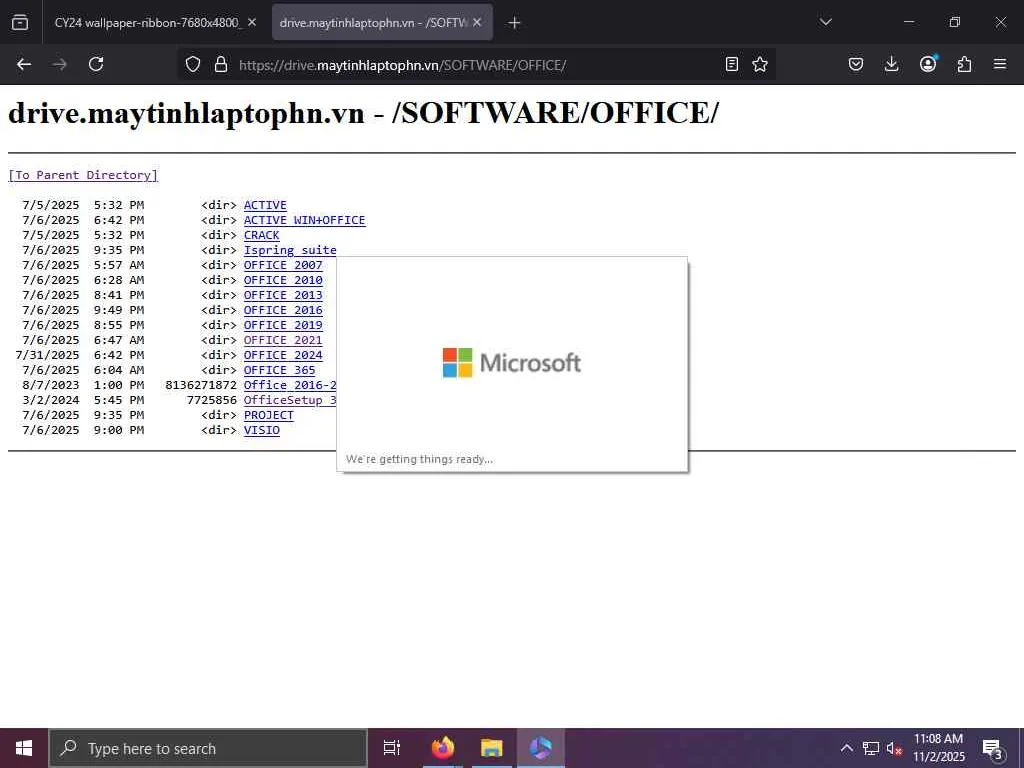
Task: Open the tracking protection shield icon
Action: coord(193,65)
